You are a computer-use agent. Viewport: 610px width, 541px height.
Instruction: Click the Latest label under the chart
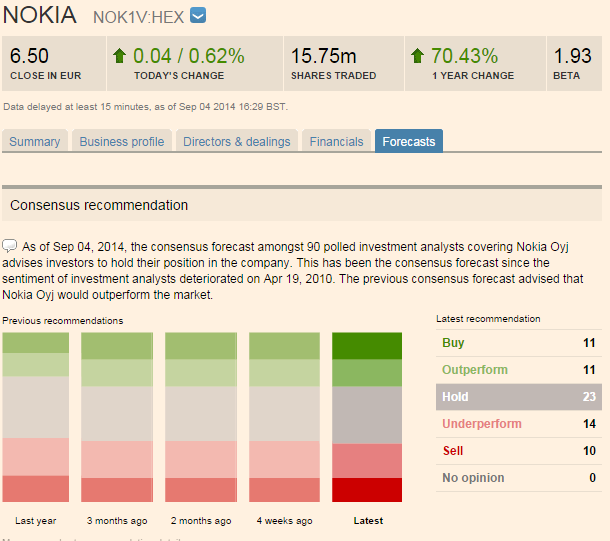(x=368, y=520)
